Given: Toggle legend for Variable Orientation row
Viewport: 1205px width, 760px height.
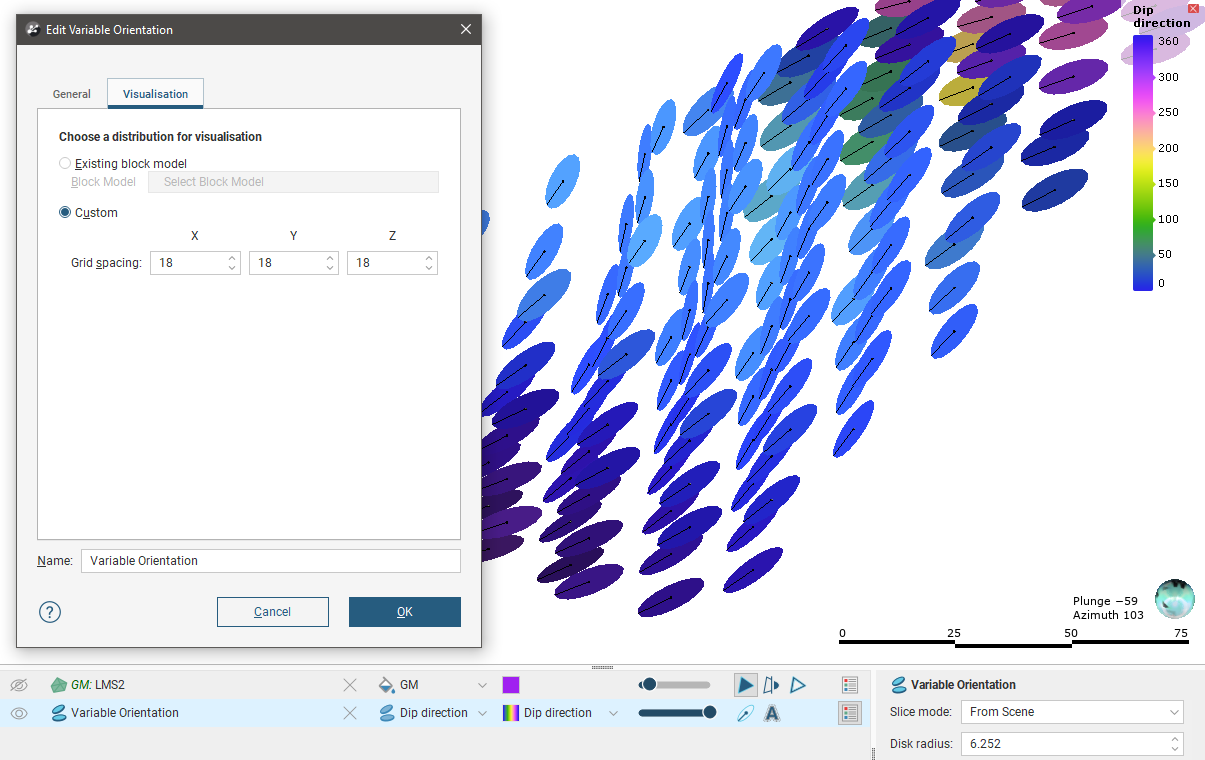Looking at the screenshot, I should pos(850,713).
